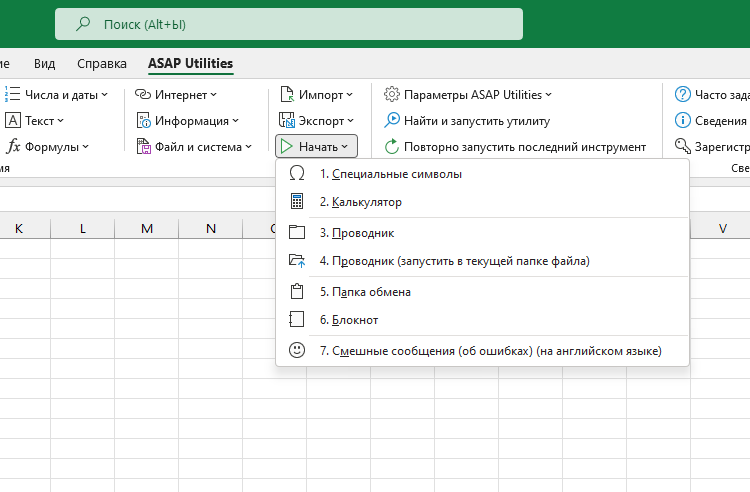Click the Экспорт icon

click(x=287, y=120)
